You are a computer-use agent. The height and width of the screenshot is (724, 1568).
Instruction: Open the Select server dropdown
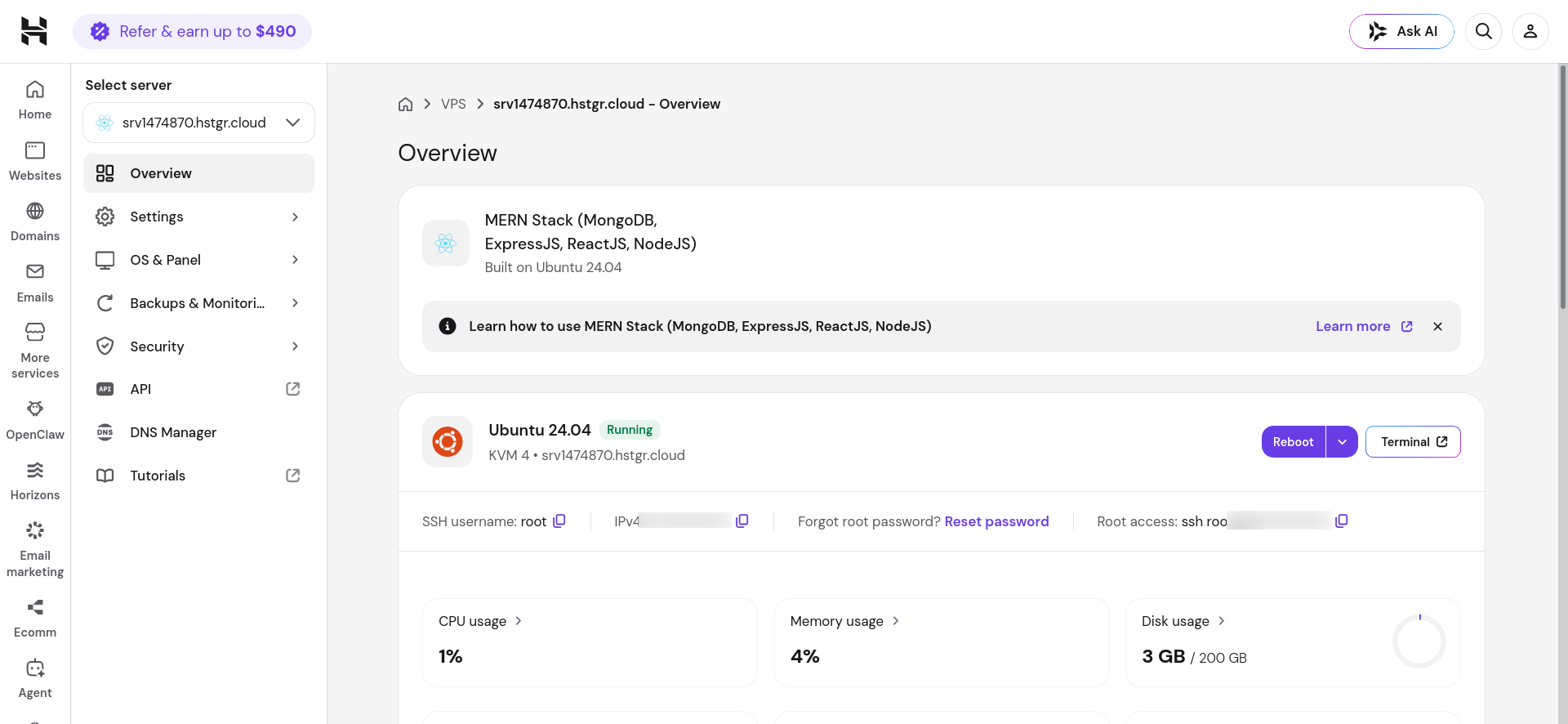pyautogui.click(x=198, y=123)
